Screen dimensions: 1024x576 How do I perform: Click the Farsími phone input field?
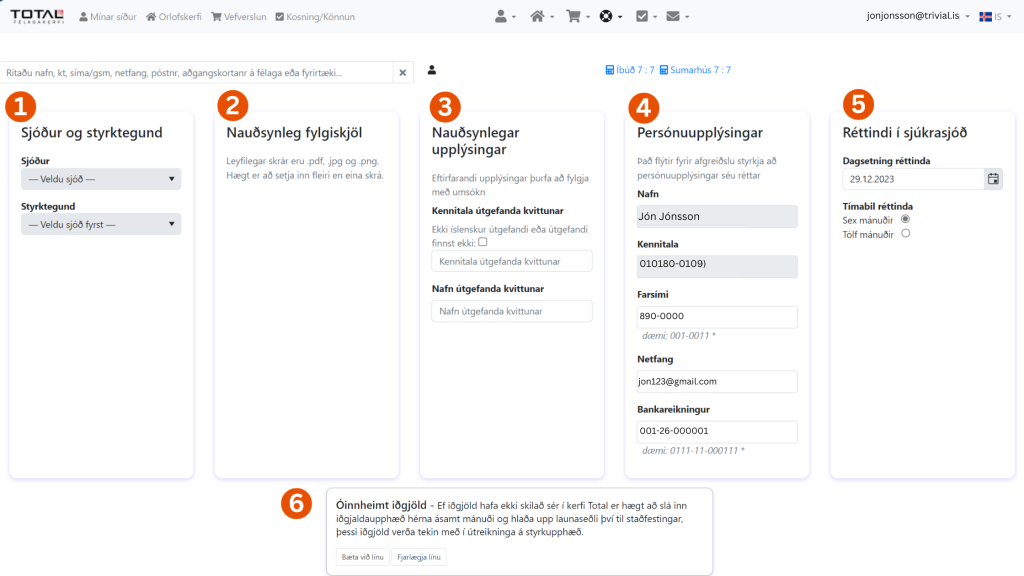pyautogui.click(x=716, y=317)
